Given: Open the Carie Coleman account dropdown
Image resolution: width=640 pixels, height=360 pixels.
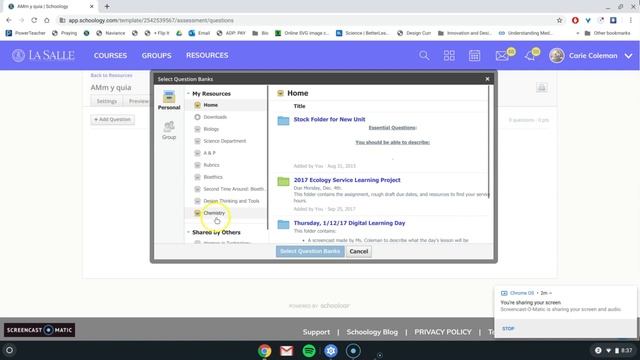Looking at the screenshot, I should pos(629,56).
